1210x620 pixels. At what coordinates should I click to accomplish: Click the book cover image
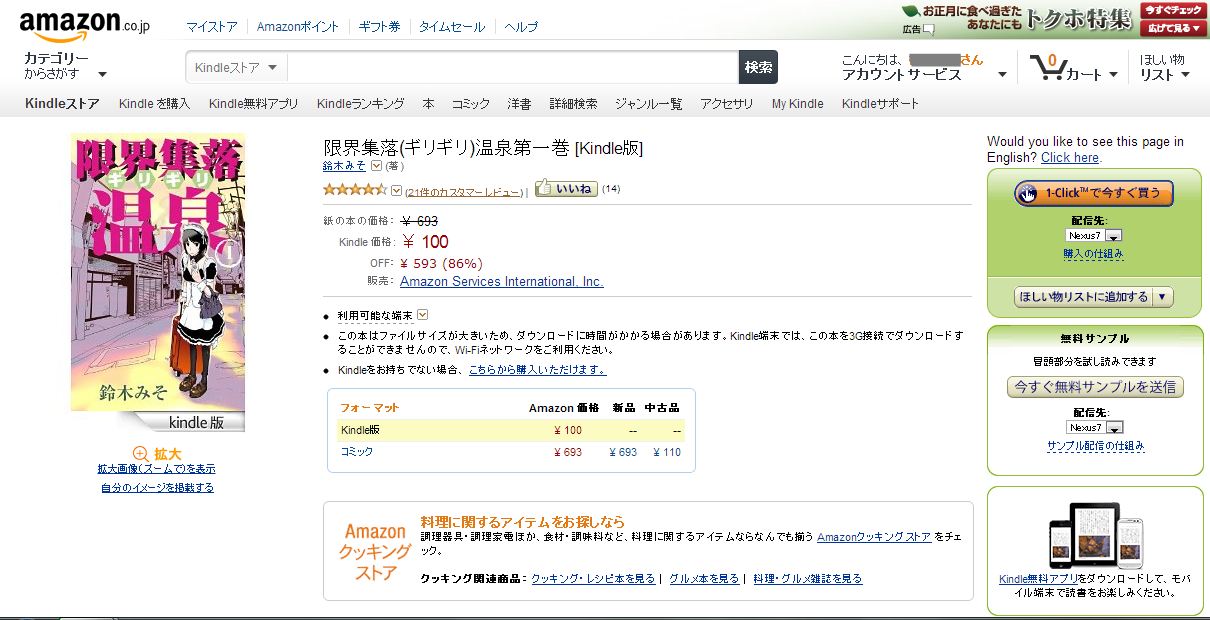point(158,272)
